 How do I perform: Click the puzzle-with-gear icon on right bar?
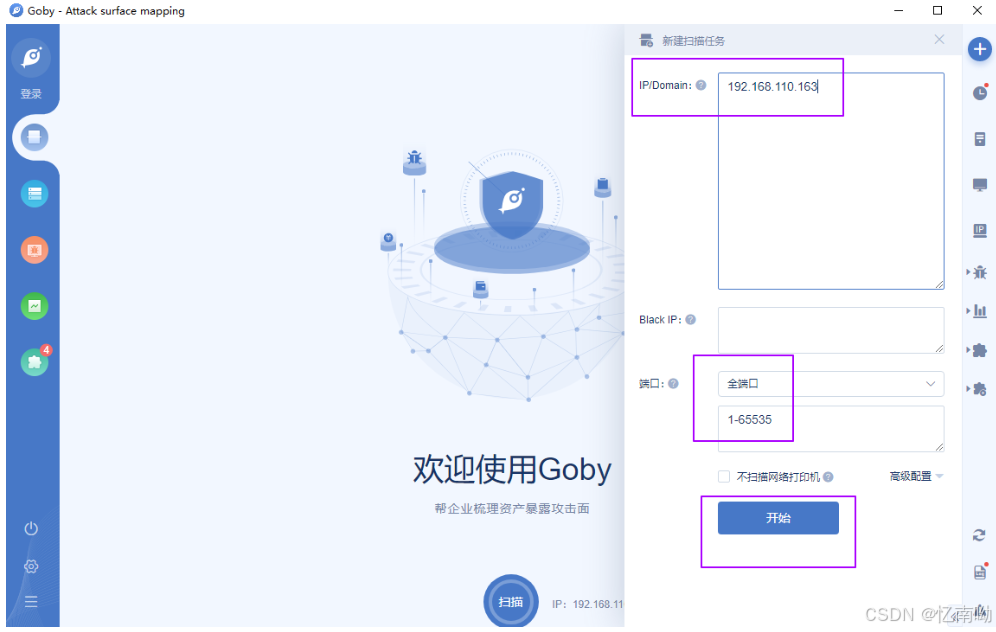pos(980,389)
